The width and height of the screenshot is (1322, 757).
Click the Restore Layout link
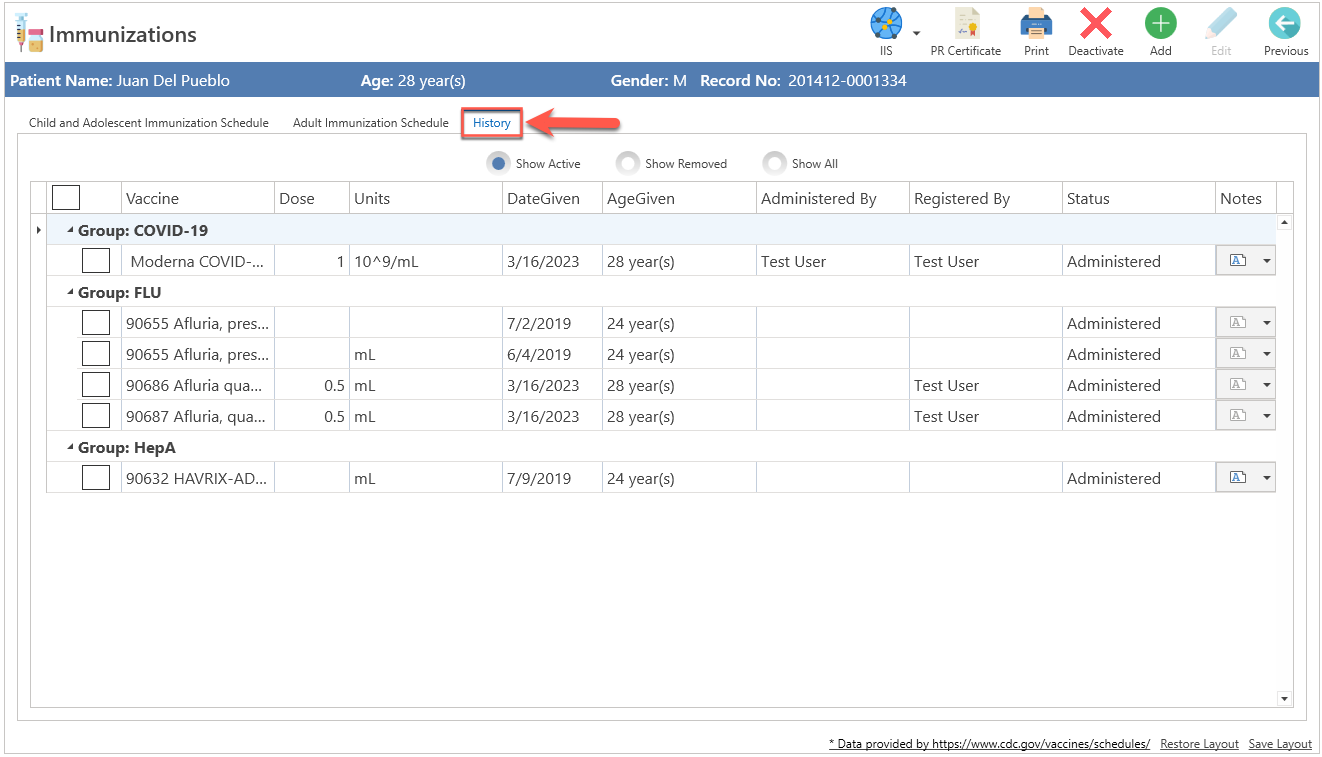coord(1199,744)
